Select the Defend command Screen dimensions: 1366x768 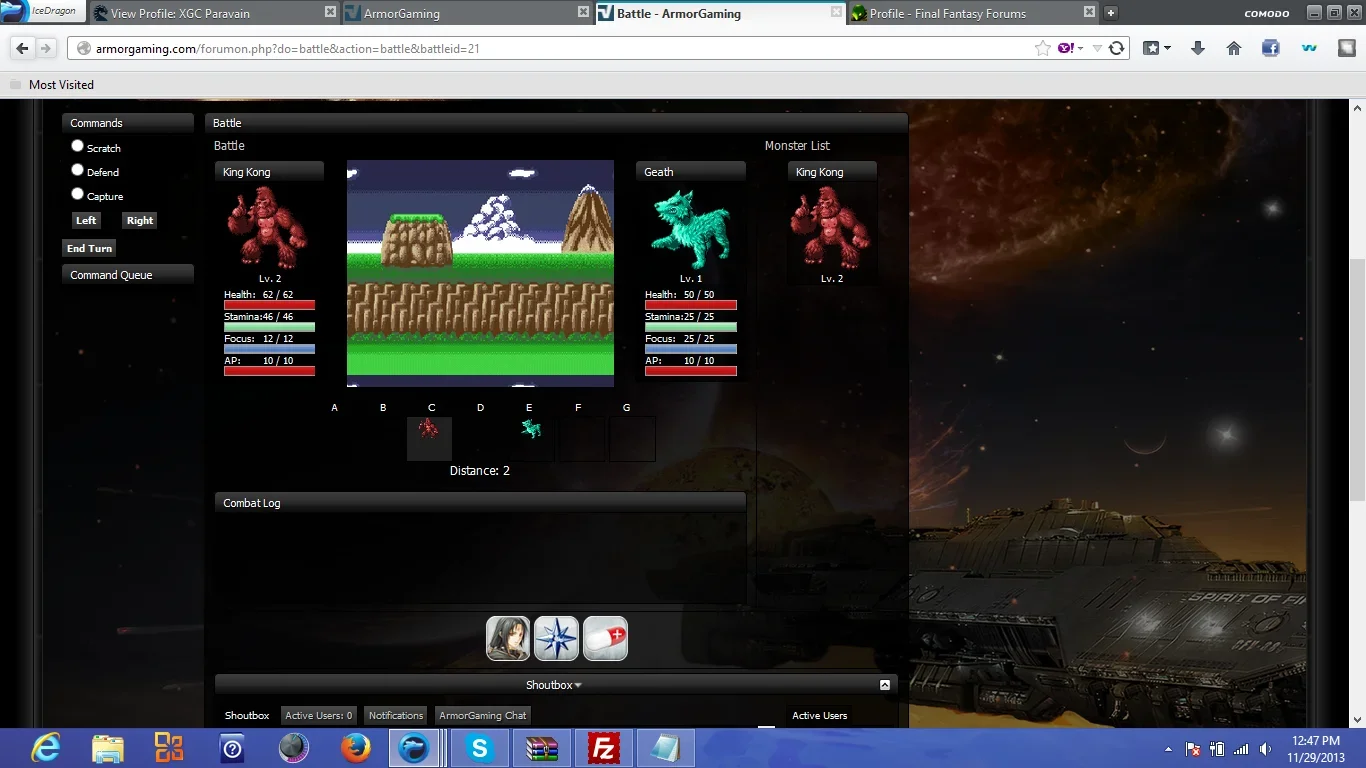(78, 170)
